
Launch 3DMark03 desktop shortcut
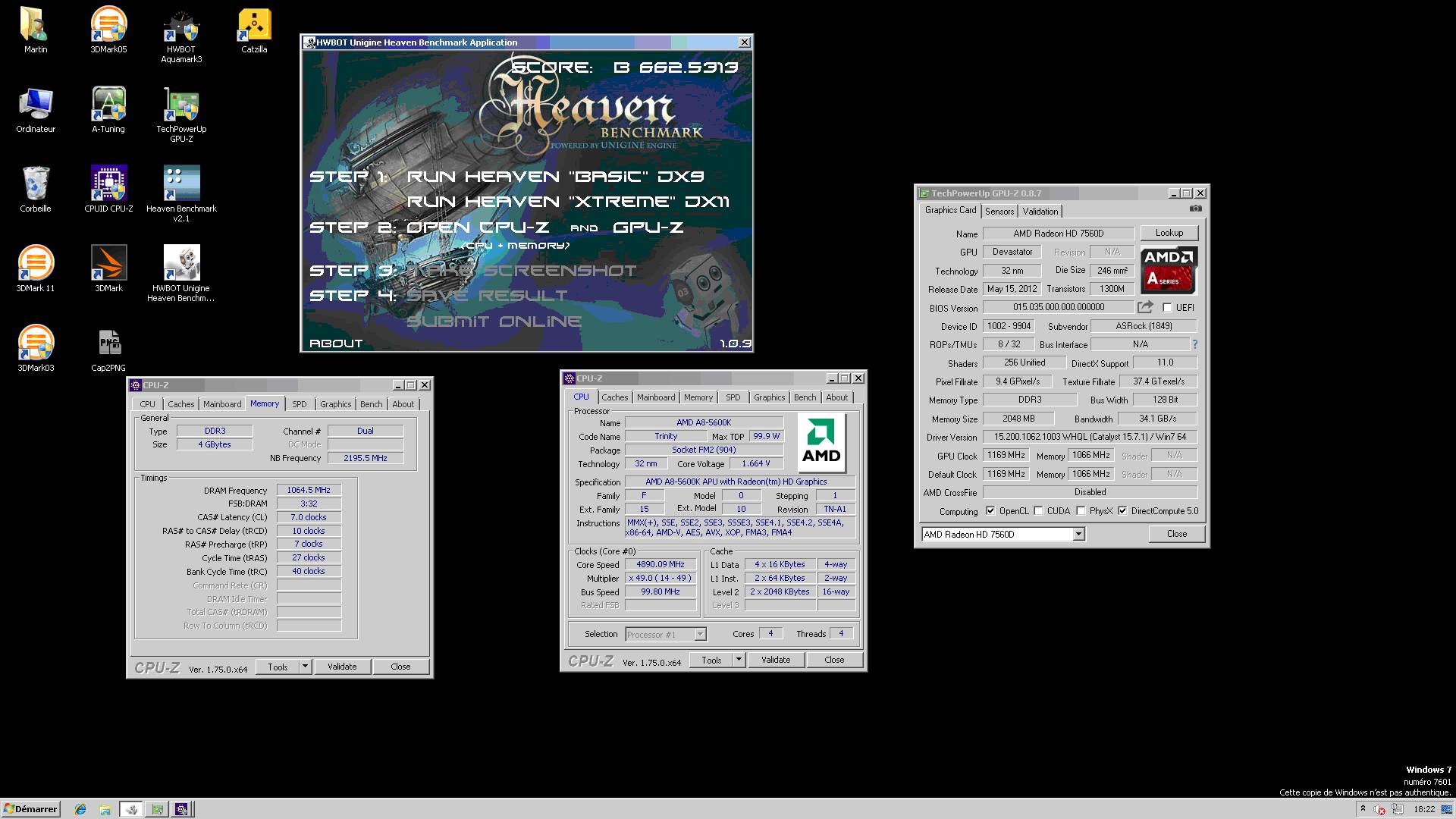click(35, 349)
